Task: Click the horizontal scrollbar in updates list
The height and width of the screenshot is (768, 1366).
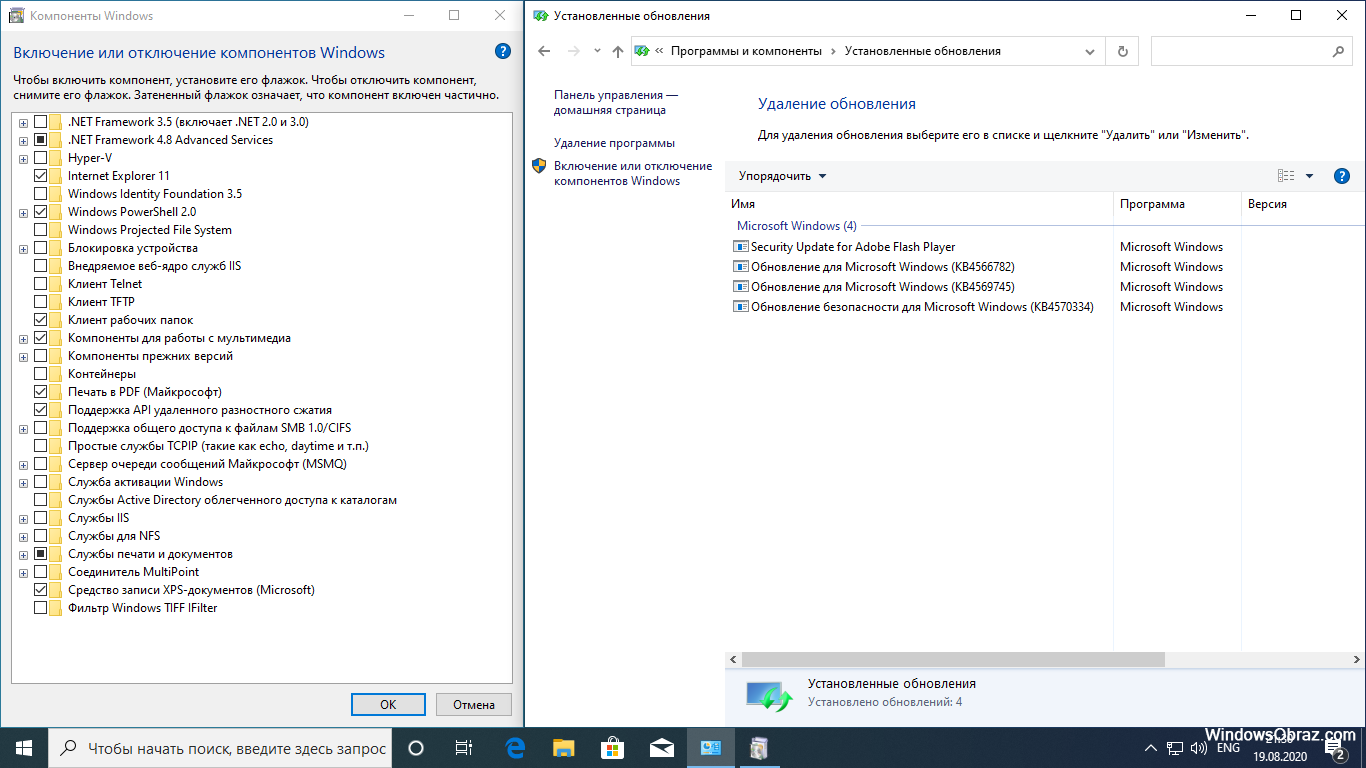Action: point(952,660)
